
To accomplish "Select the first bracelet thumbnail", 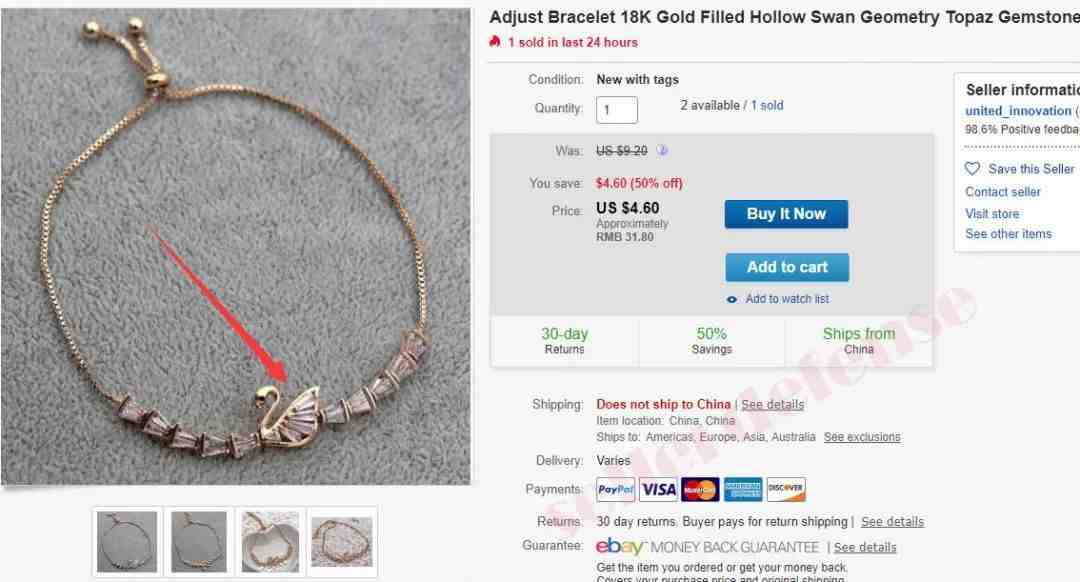I will (x=127, y=541).
